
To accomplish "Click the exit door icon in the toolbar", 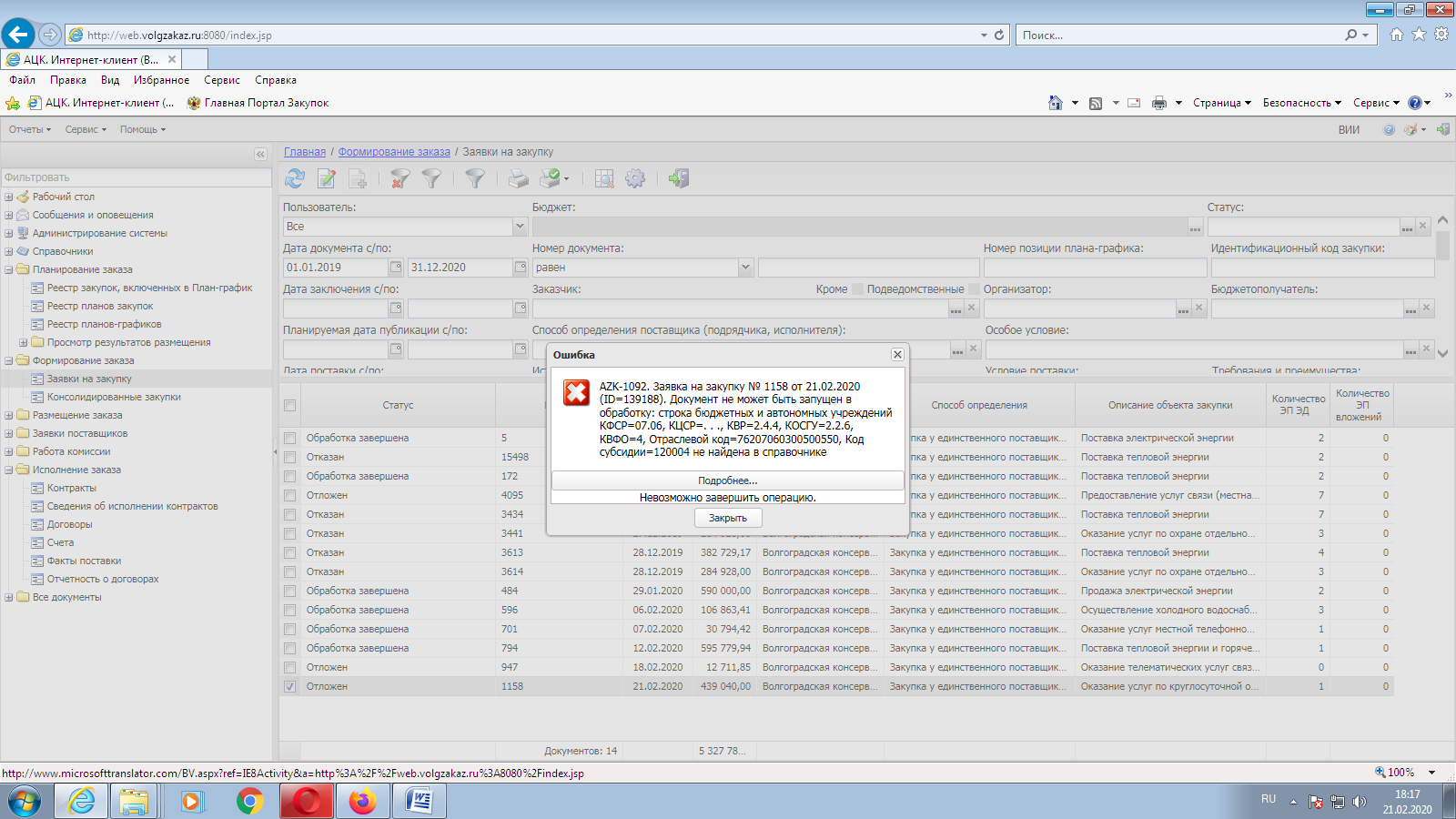I will point(679,179).
